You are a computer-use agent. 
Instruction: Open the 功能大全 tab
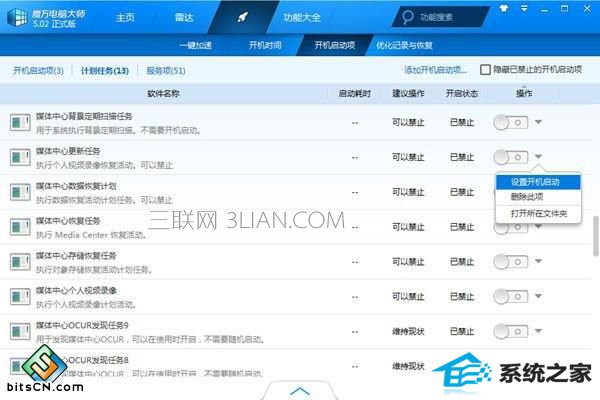(x=302, y=18)
